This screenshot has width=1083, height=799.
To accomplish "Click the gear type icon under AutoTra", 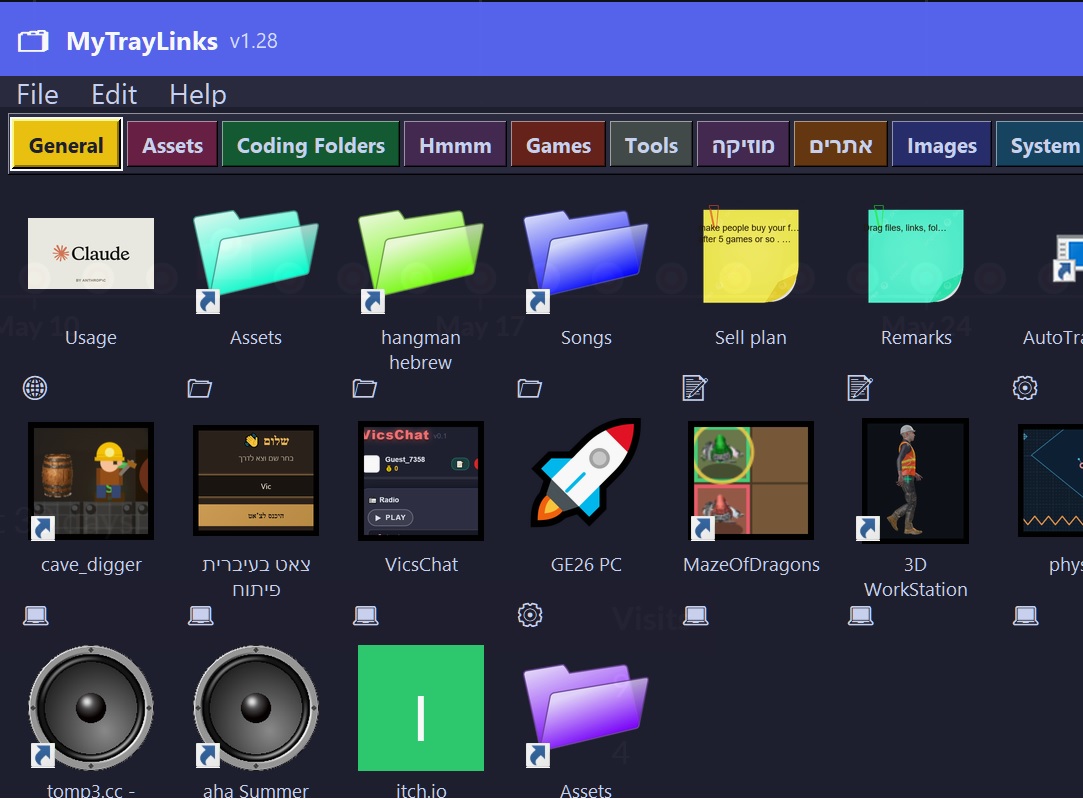I will click(1025, 388).
